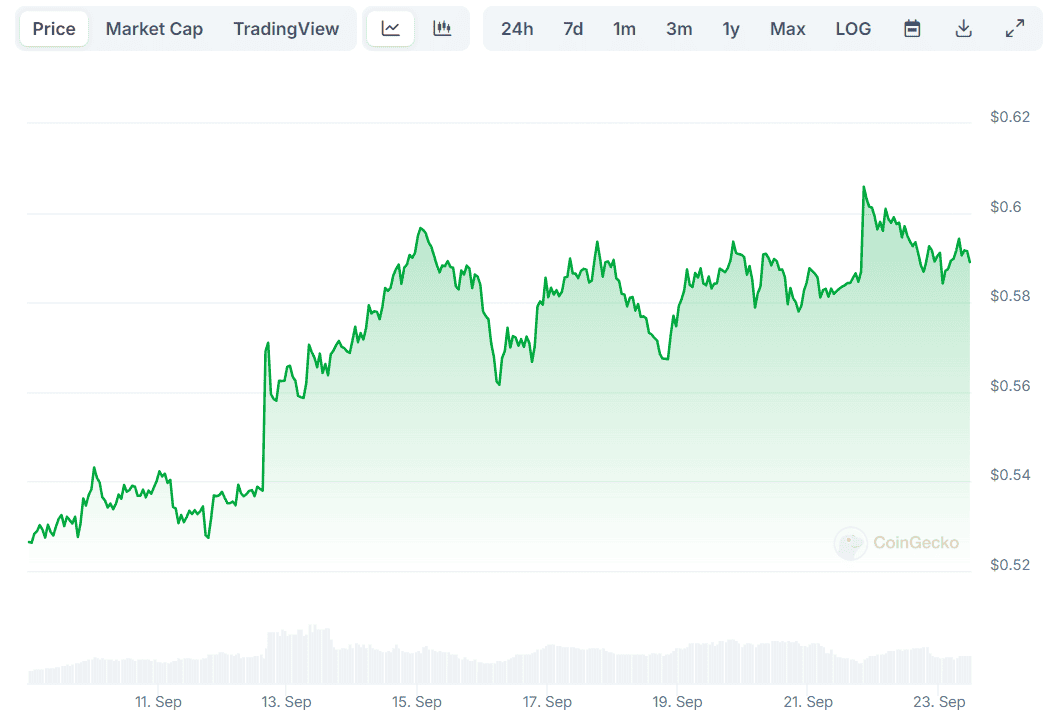Download the chart data
The width and height of the screenshot is (1061, 721).
(963, 29)
